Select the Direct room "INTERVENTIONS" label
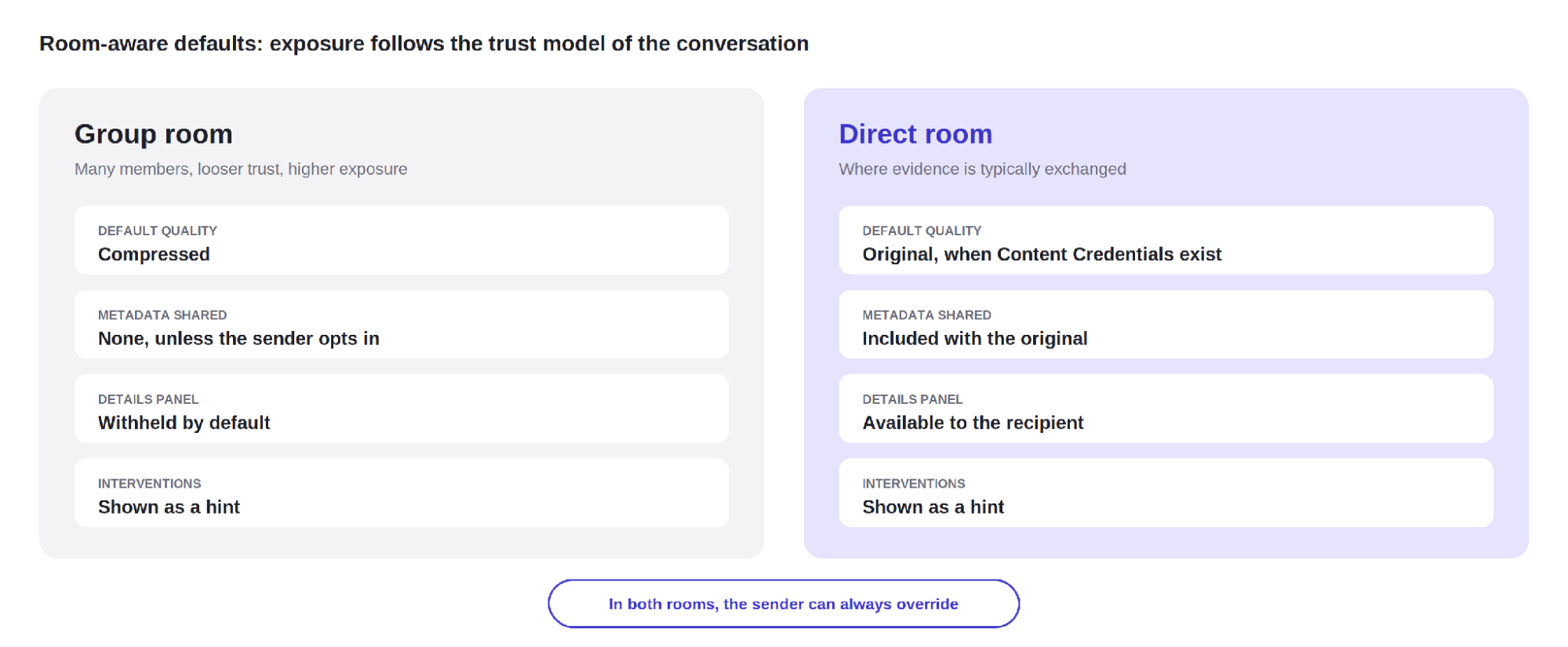 point(914,484)
